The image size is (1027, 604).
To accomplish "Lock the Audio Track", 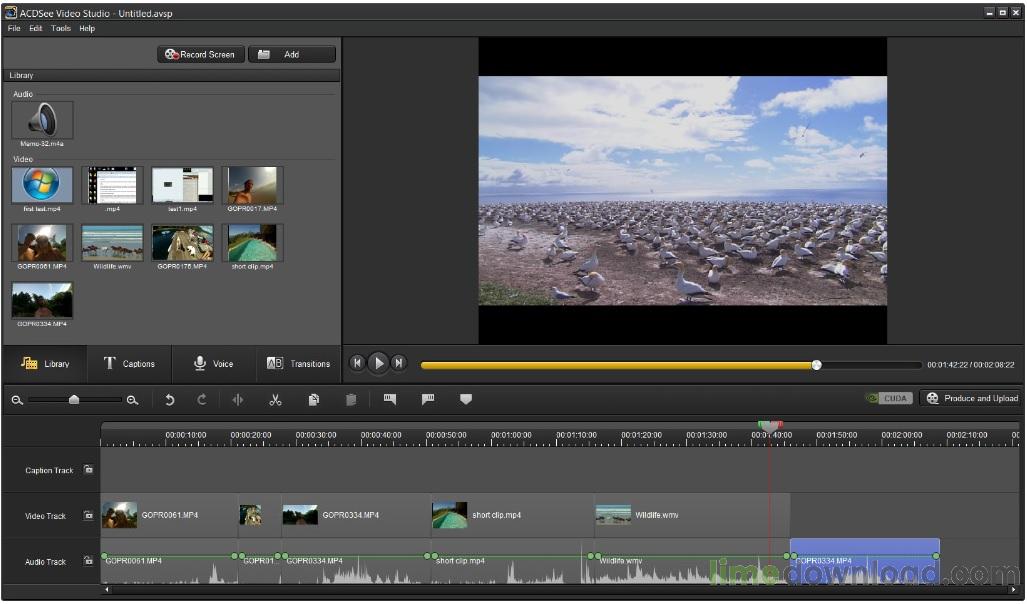I will tap(88, 561).
